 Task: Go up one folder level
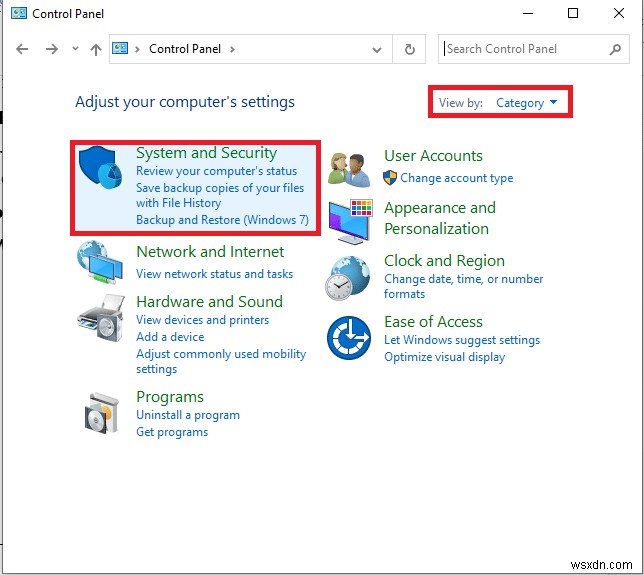coord(96,49)
